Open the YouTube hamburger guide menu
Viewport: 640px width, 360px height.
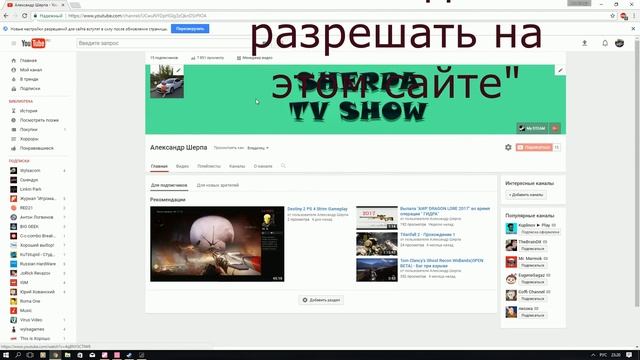[13, 43]
